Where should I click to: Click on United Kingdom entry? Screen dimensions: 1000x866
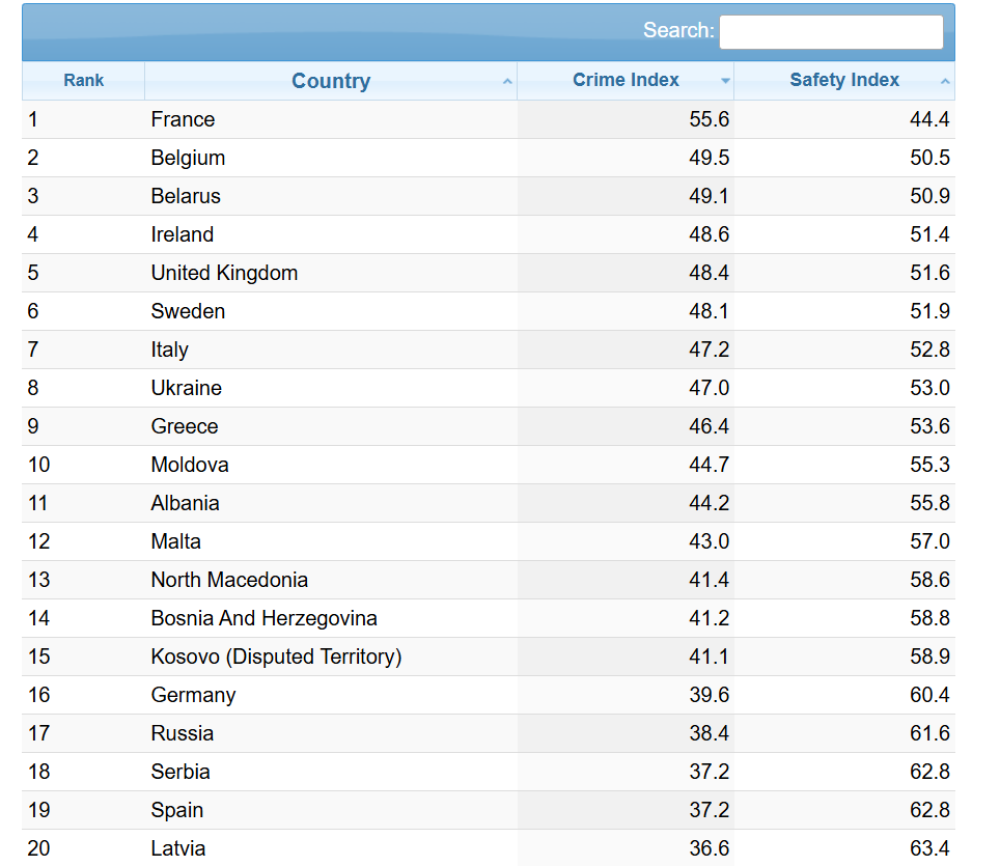click(x=224, y=273)
